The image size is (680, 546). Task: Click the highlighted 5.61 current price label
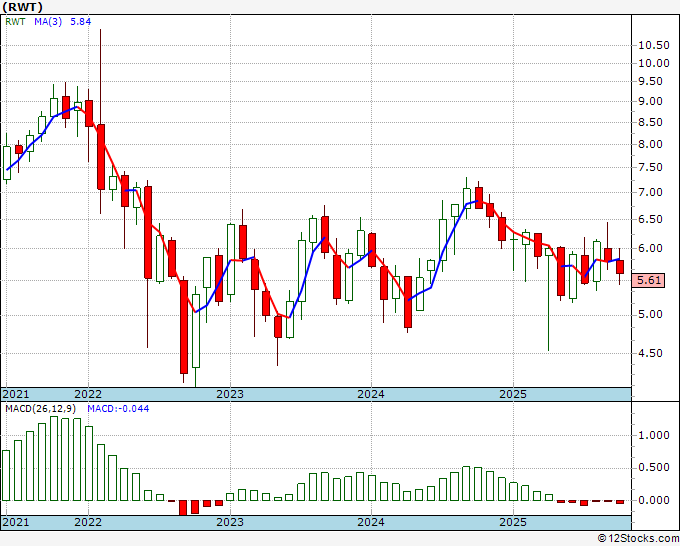coord(648,280)
